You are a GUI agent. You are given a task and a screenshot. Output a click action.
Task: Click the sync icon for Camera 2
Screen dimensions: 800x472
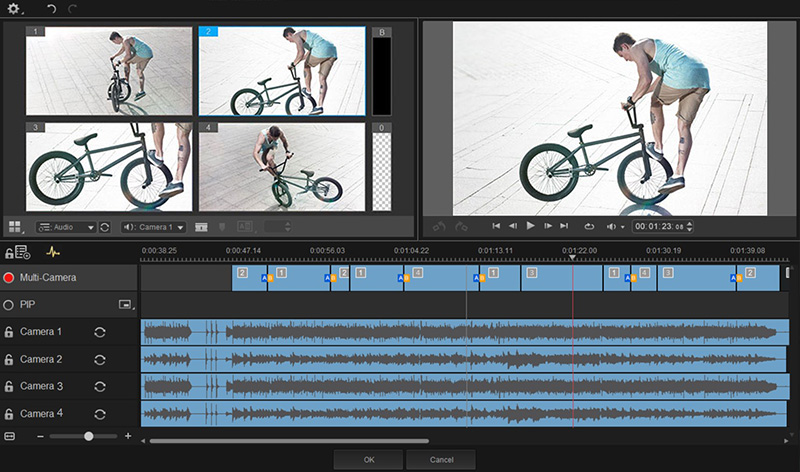[100, 359]
